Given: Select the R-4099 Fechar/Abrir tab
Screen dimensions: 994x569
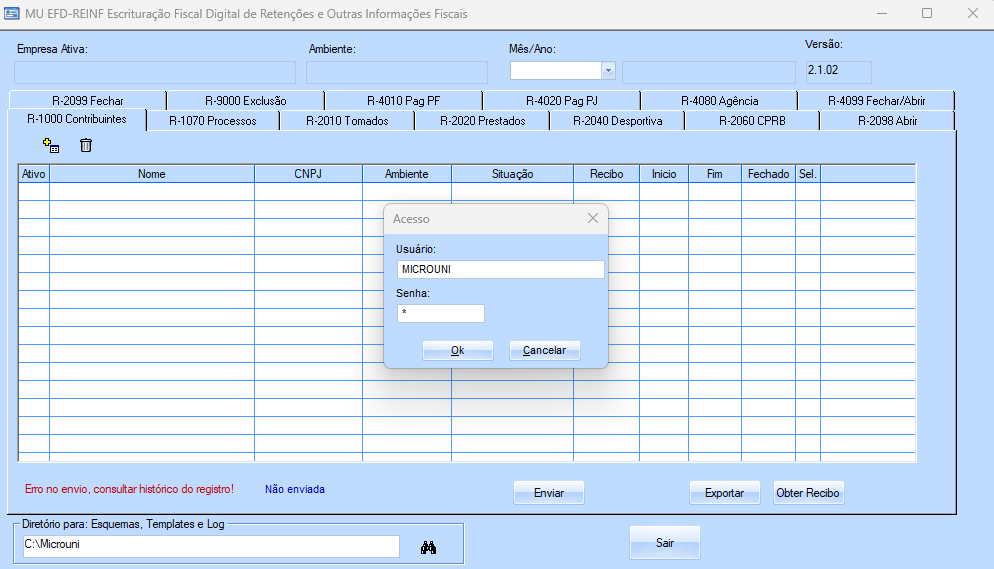Looking at the screenshot, I should (877, 101).
